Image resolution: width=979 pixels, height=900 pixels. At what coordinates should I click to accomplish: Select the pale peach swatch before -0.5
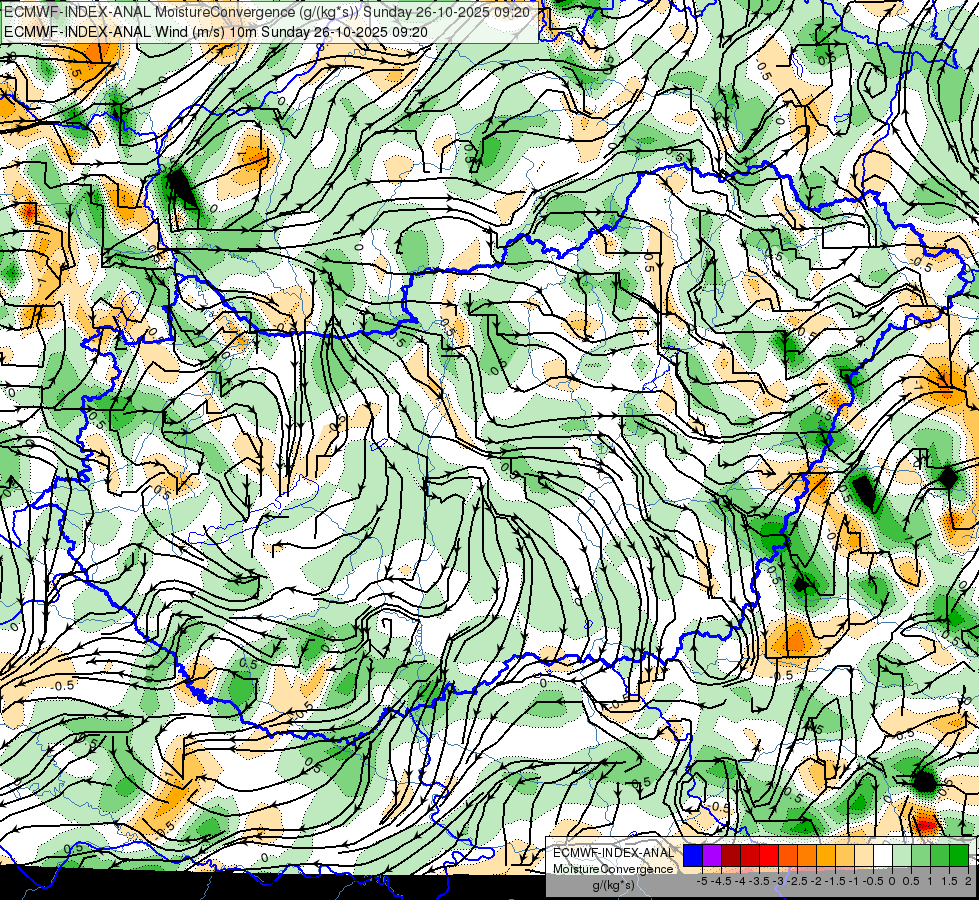tap(863, 856)
